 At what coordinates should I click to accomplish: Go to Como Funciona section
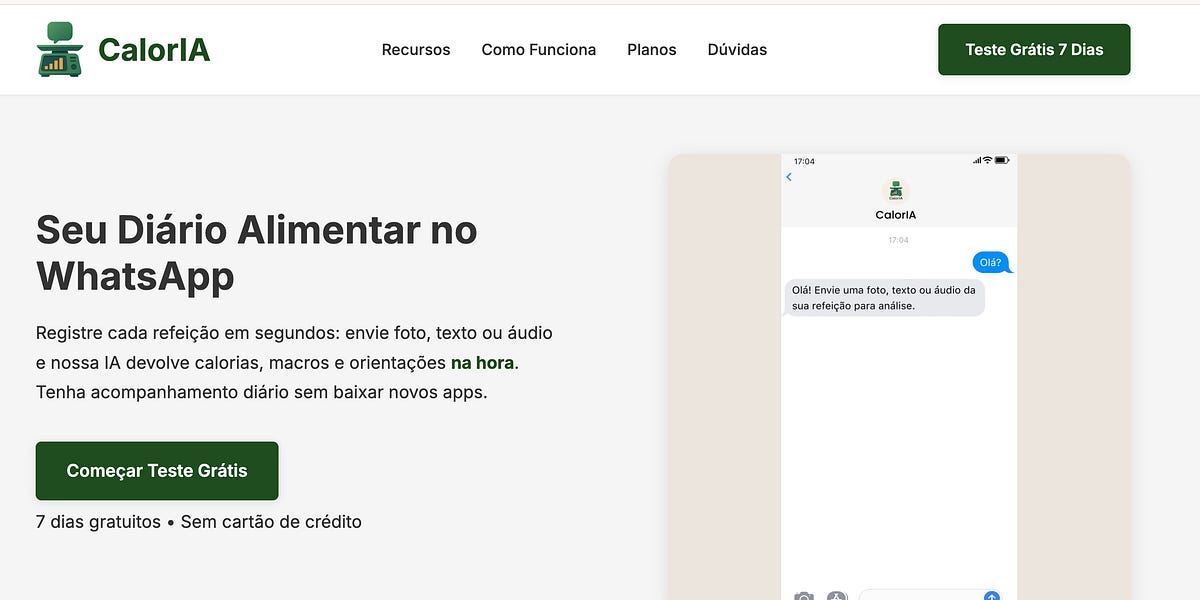pyautogui.click(x=539, y=50)
